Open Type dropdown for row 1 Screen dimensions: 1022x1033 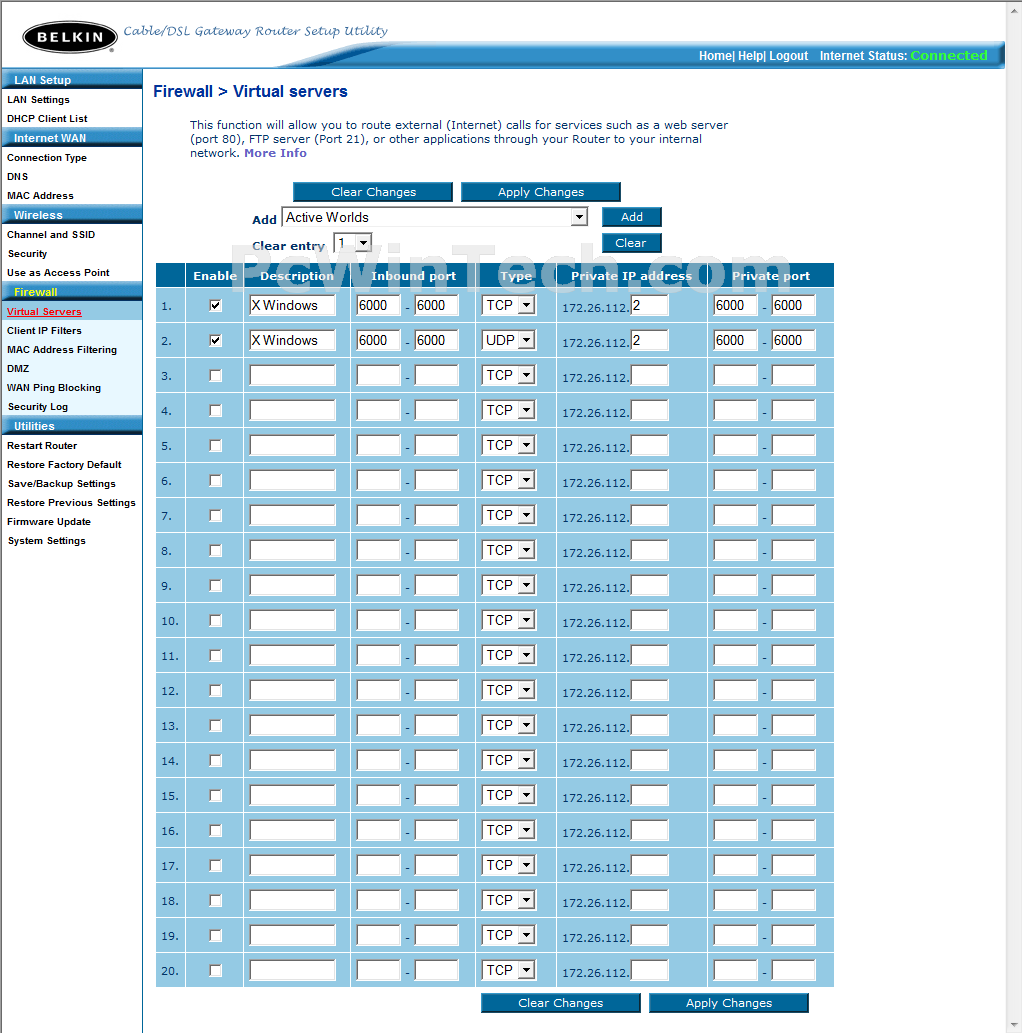[509, 305]
